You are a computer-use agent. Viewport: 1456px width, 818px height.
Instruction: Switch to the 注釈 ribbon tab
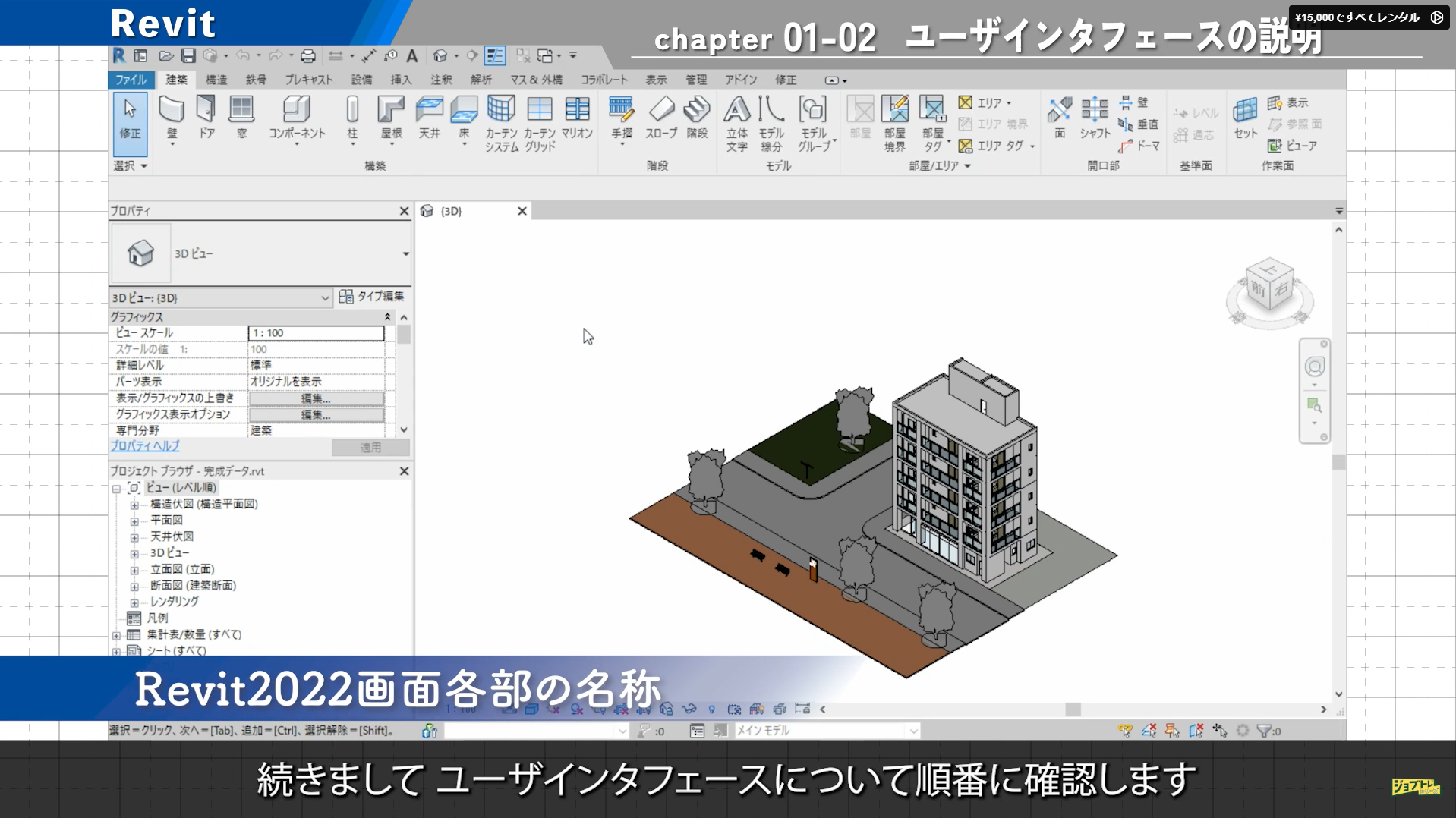pos(441,80)
